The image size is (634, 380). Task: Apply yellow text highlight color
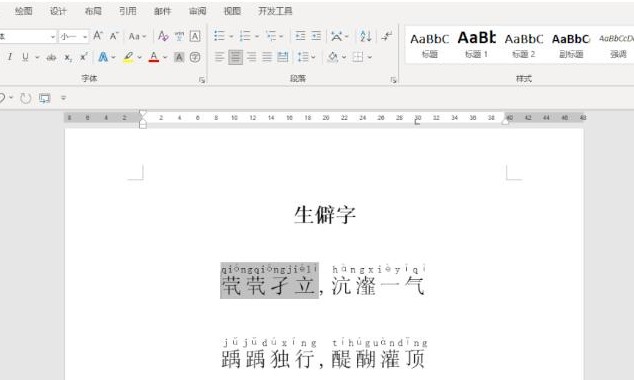[129, 57]
